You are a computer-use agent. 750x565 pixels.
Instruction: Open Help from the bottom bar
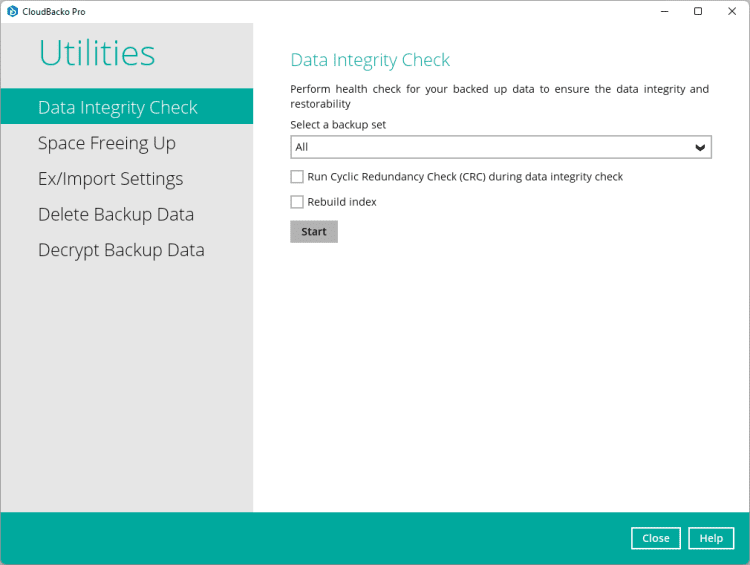coord(711,538)
